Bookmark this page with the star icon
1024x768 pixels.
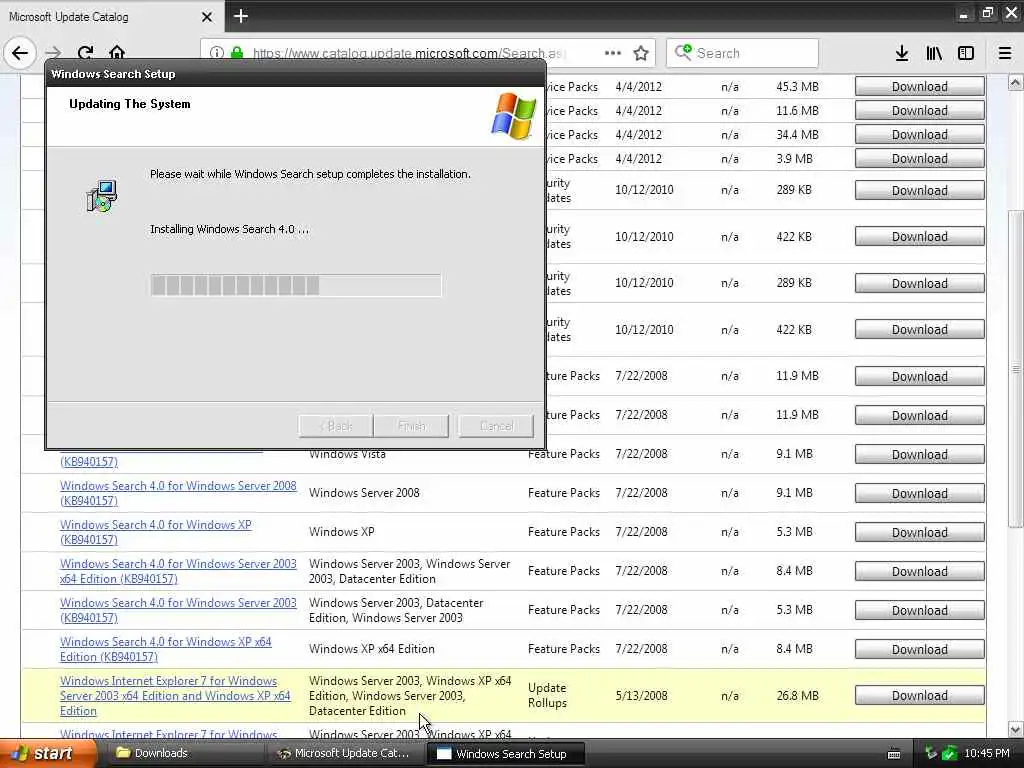[x=641, y=53]
